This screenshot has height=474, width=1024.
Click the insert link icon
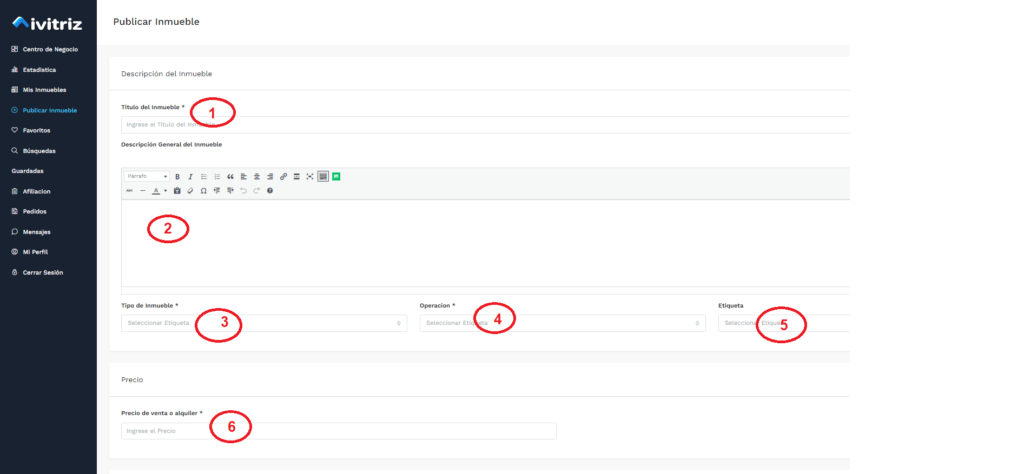(x=283, y=176)
